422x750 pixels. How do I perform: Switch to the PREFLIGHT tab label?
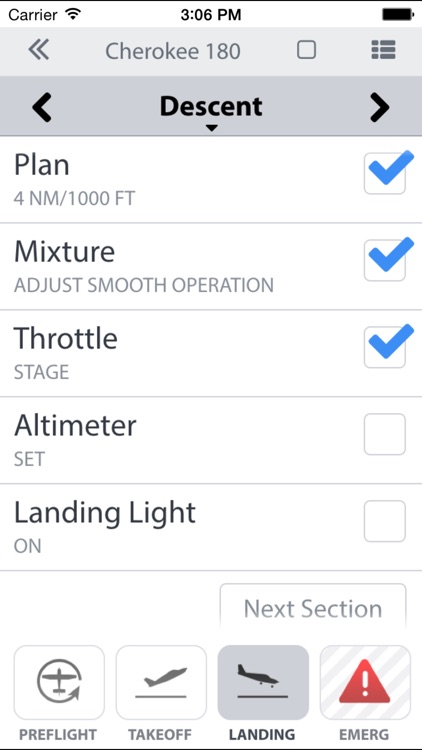pyautogui.click(x=58, y=735)
